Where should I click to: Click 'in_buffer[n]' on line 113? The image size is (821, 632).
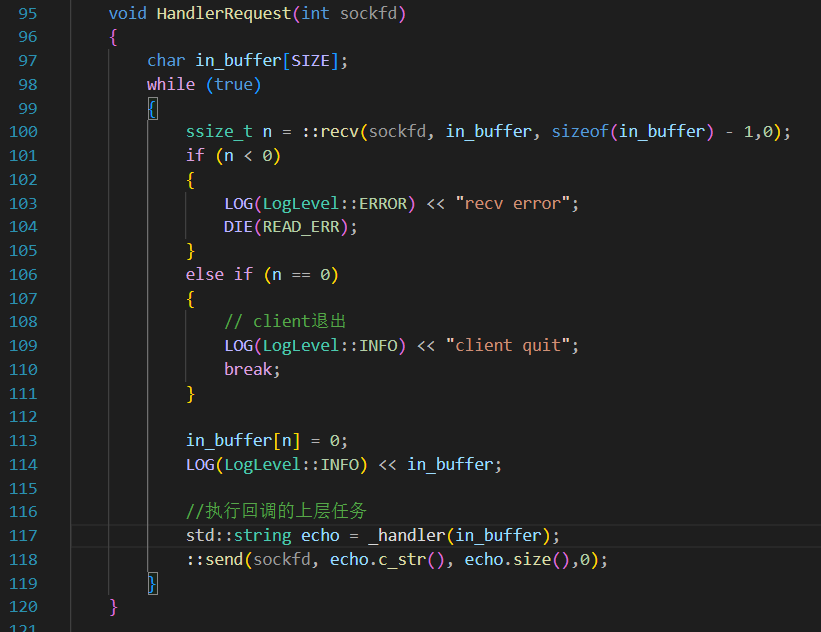tap(243, 440)
